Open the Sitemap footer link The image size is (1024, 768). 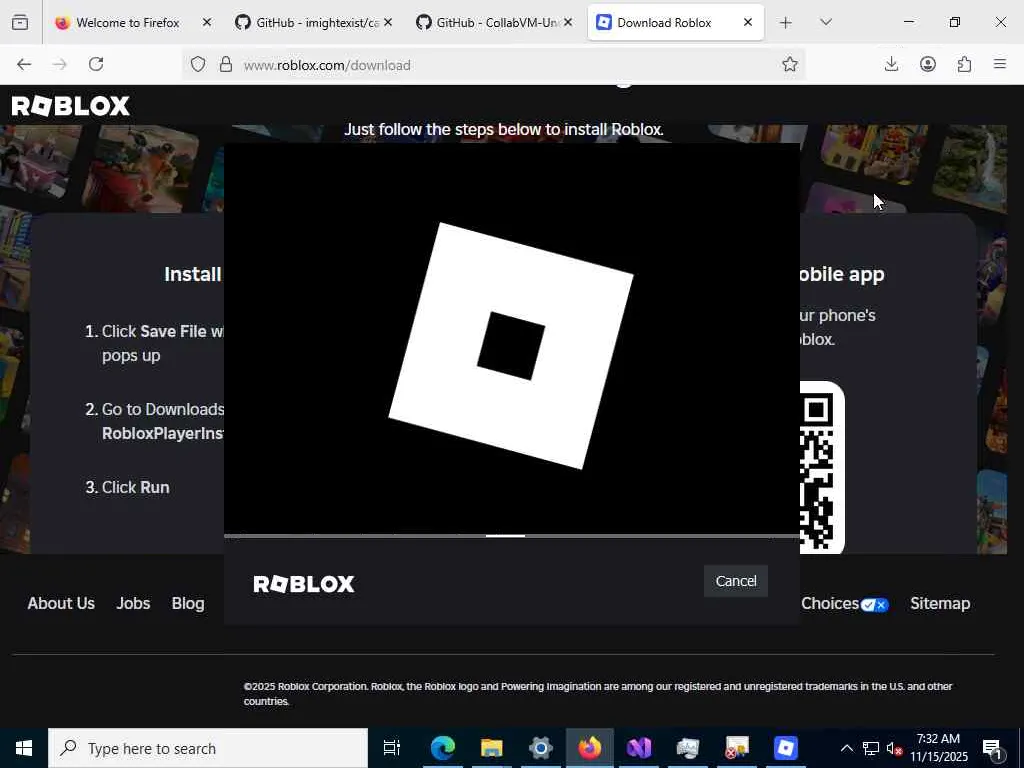940,603
